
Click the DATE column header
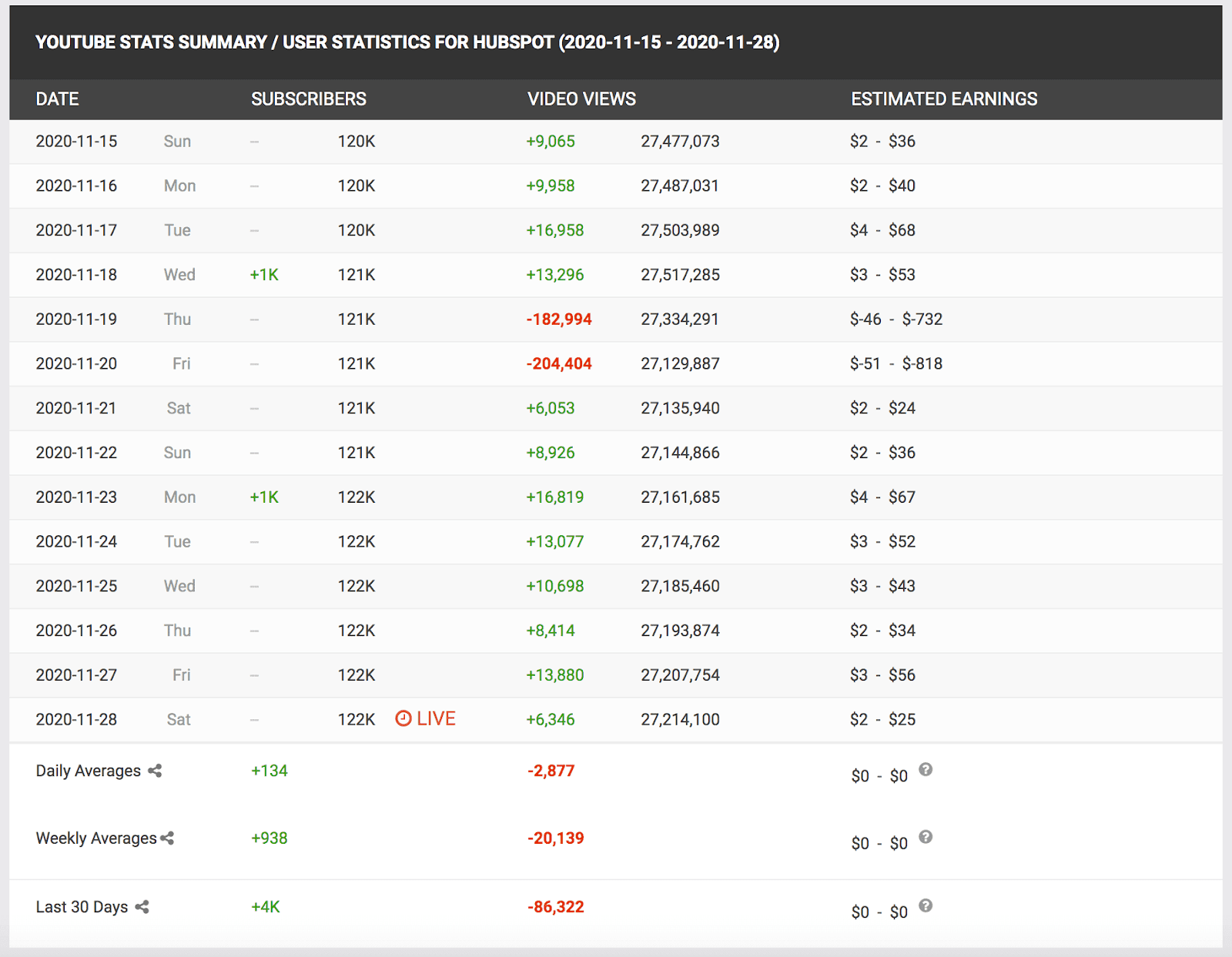[x=57, y=99]
